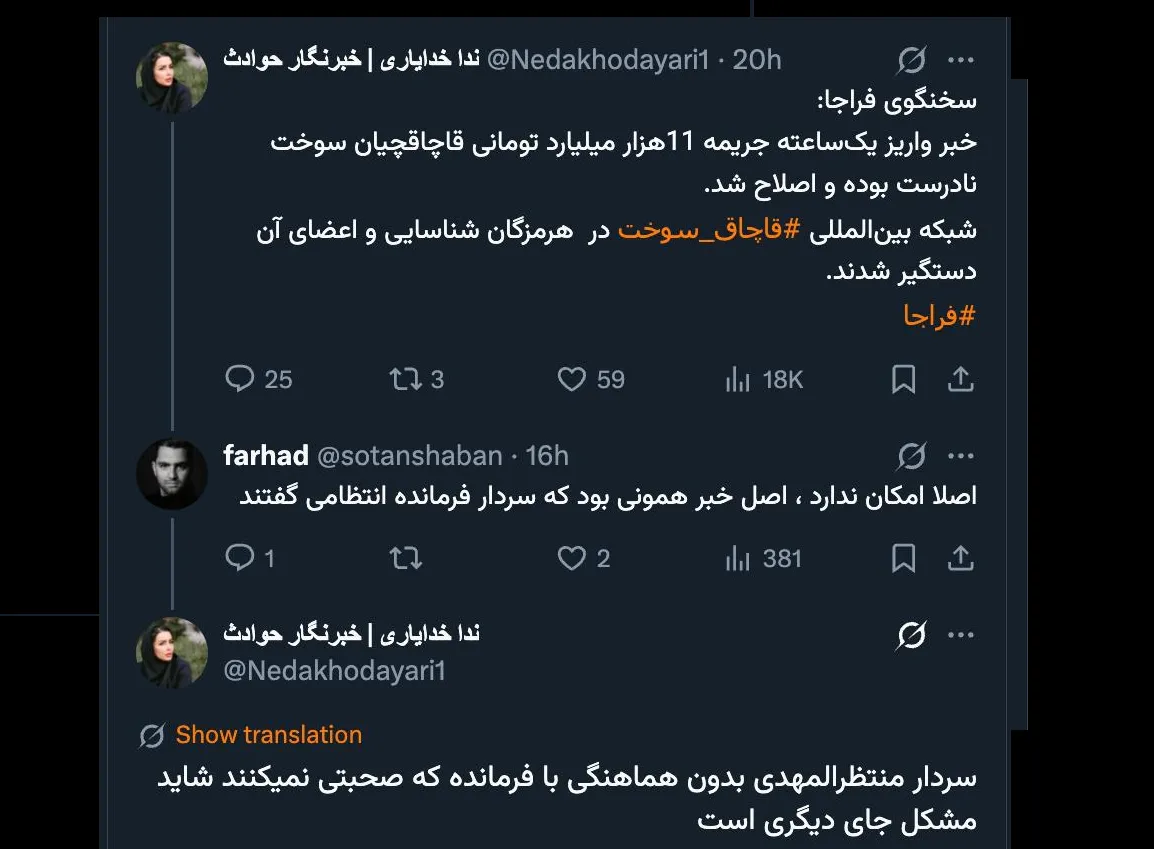Reply to farhad's tweet
Image resolution: width=1154 pixels, height=849 pixels.
click(241, 559)
